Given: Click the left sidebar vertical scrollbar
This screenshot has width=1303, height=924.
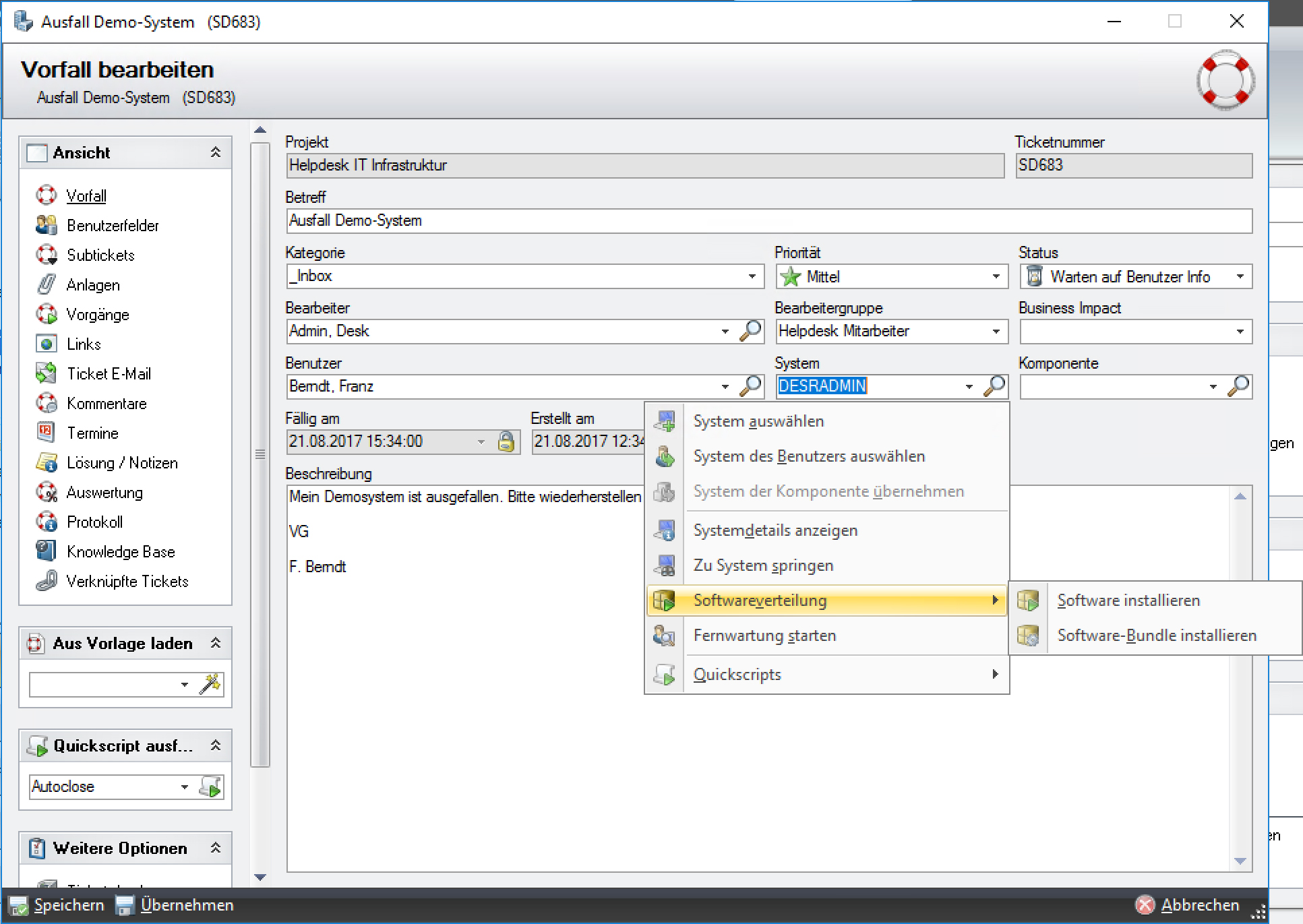Looking at the screenshot, I should pos(260,454).
